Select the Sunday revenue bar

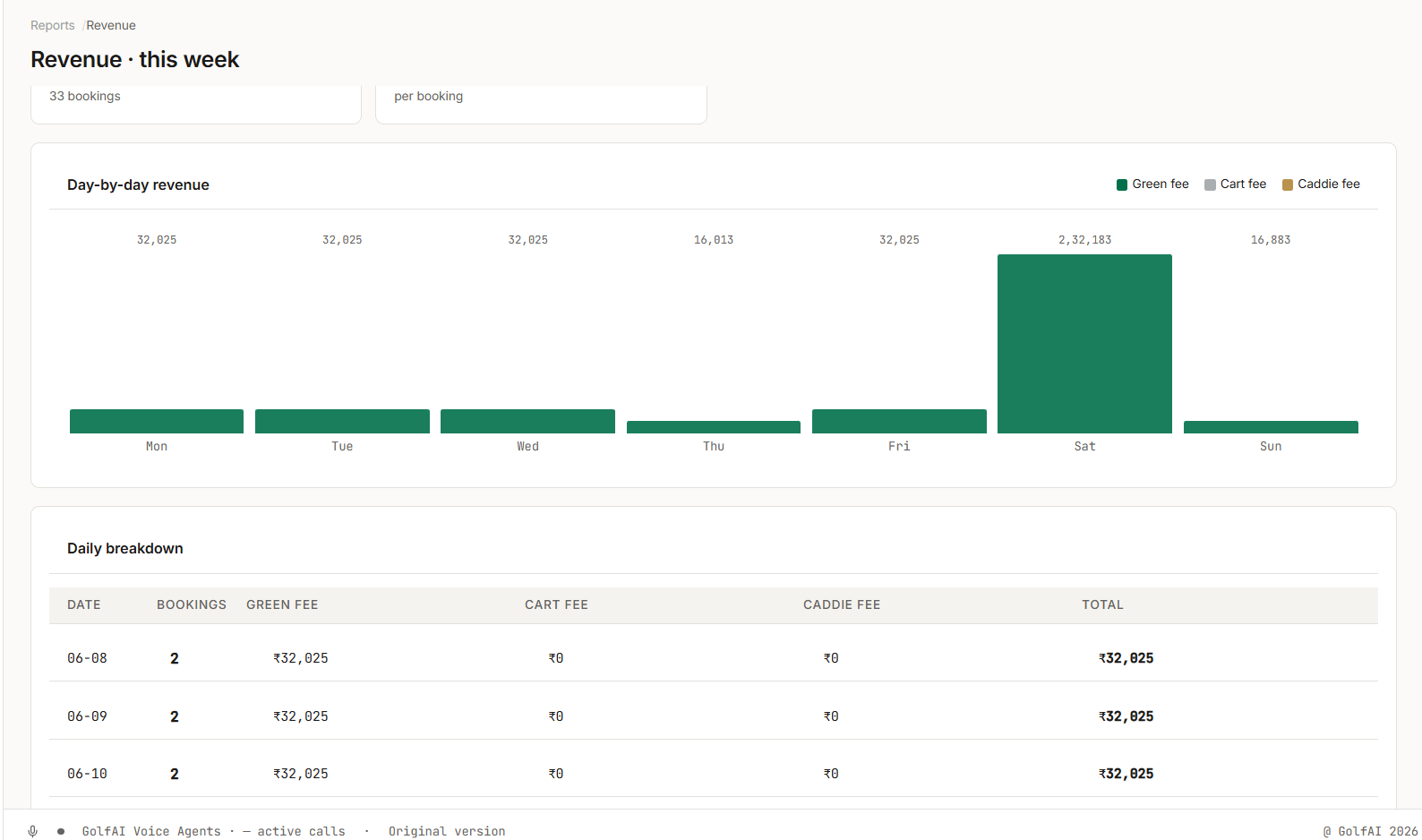click(1271, 427)
